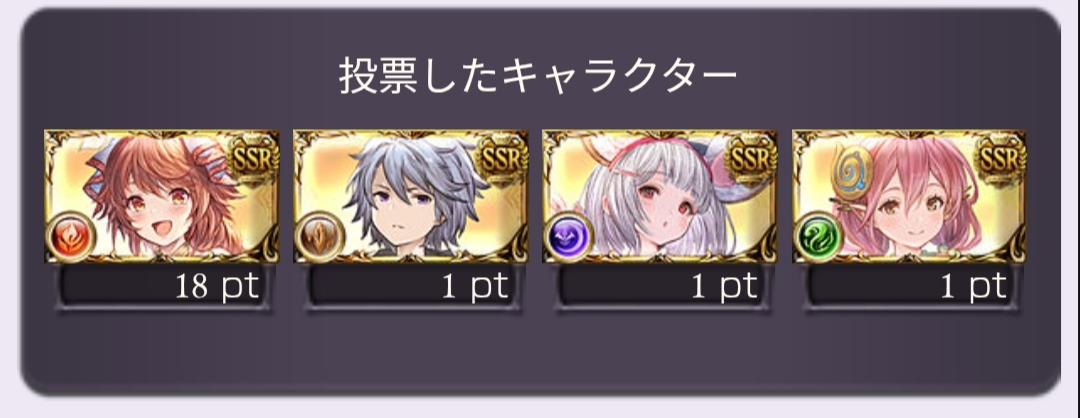1080x418 pixels.
Task: Click the 1 pt label under earth character
Action: (476, 288)
